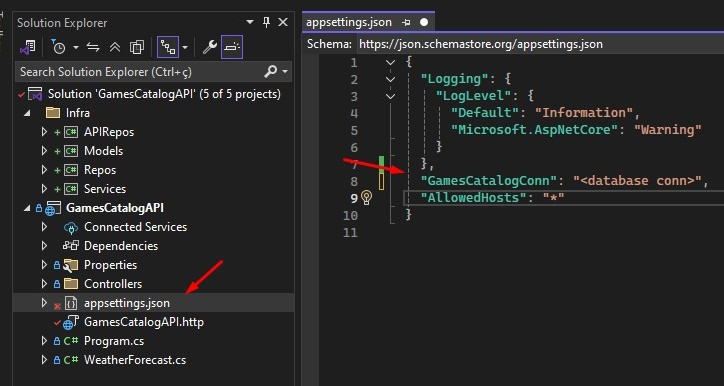Click the Sync with Active Document icon
The height and width of the screenshot is (386, 724).
[93, 47]
